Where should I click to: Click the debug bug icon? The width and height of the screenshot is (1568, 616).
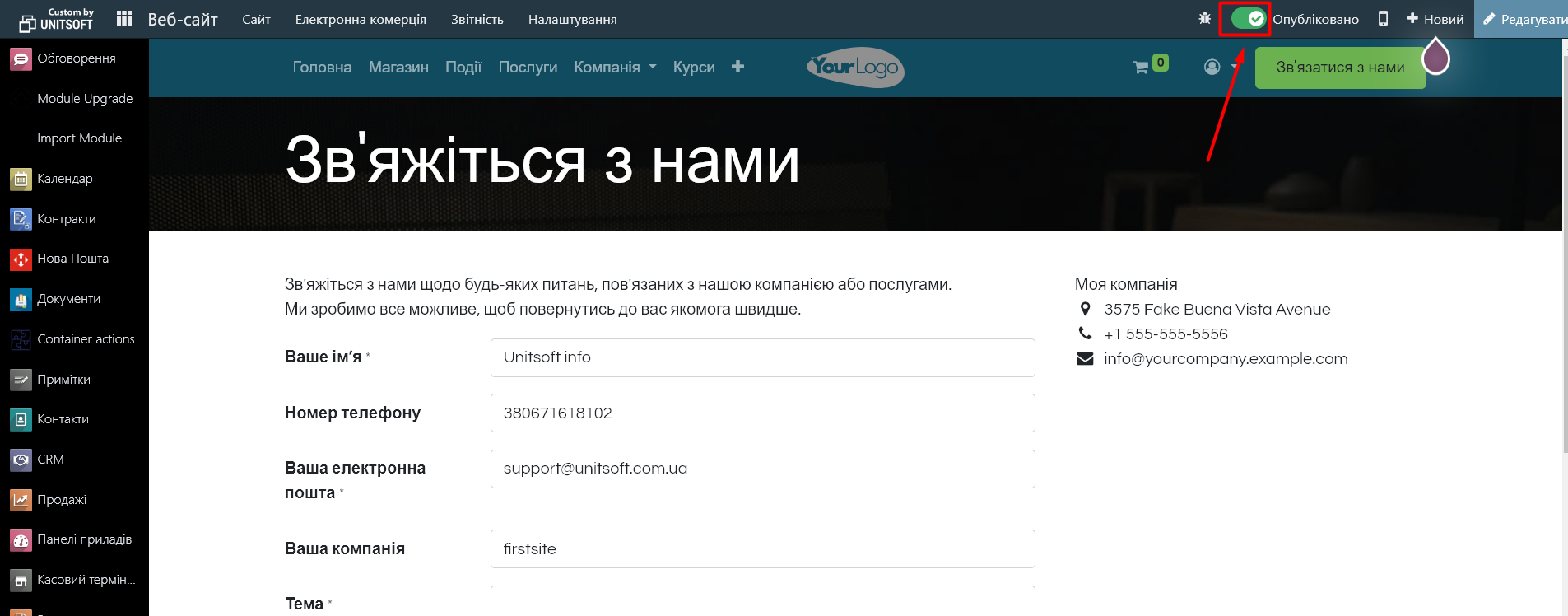tap(1204, 18)
